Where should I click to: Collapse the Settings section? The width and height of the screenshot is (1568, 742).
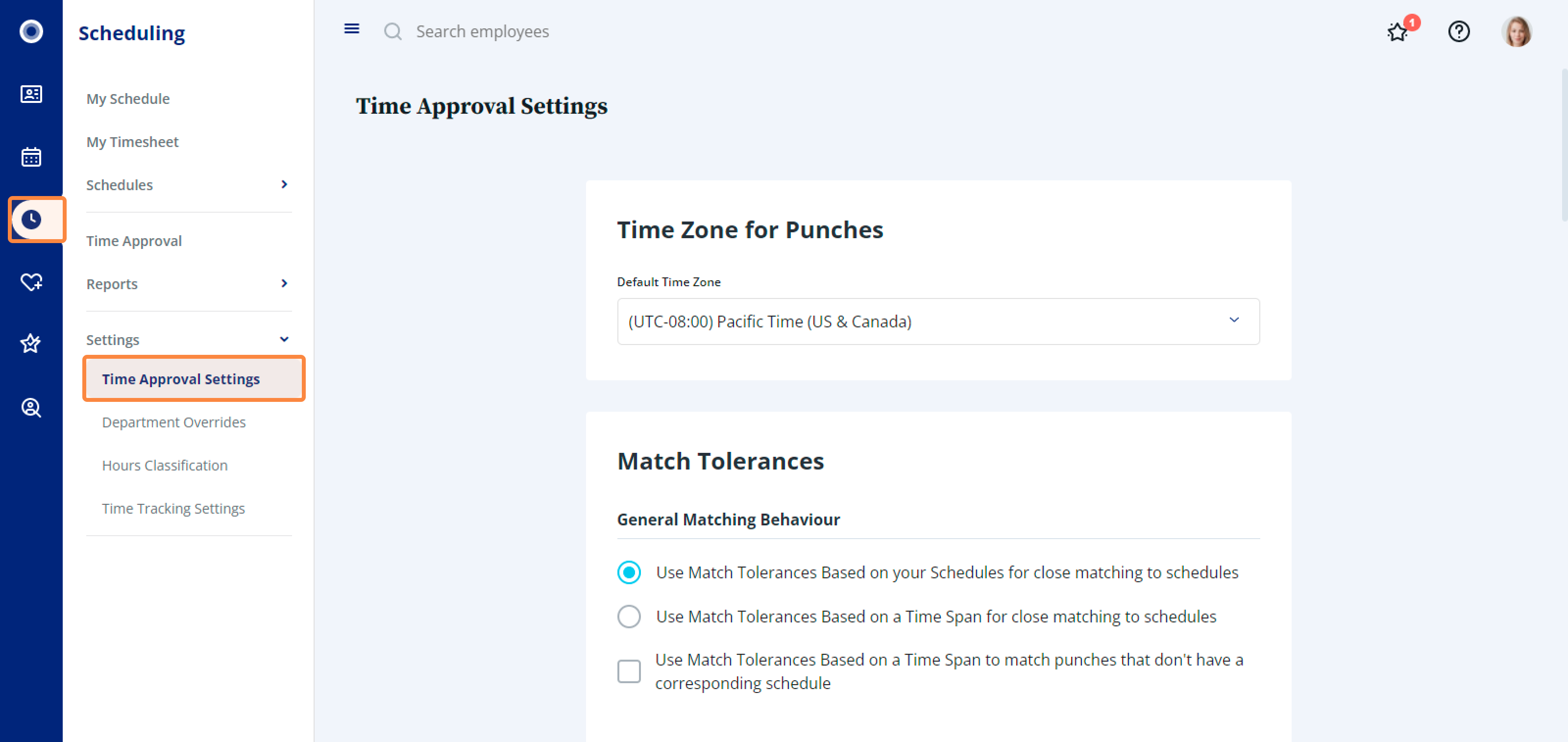pyautogui.click(x=189, y=340)
